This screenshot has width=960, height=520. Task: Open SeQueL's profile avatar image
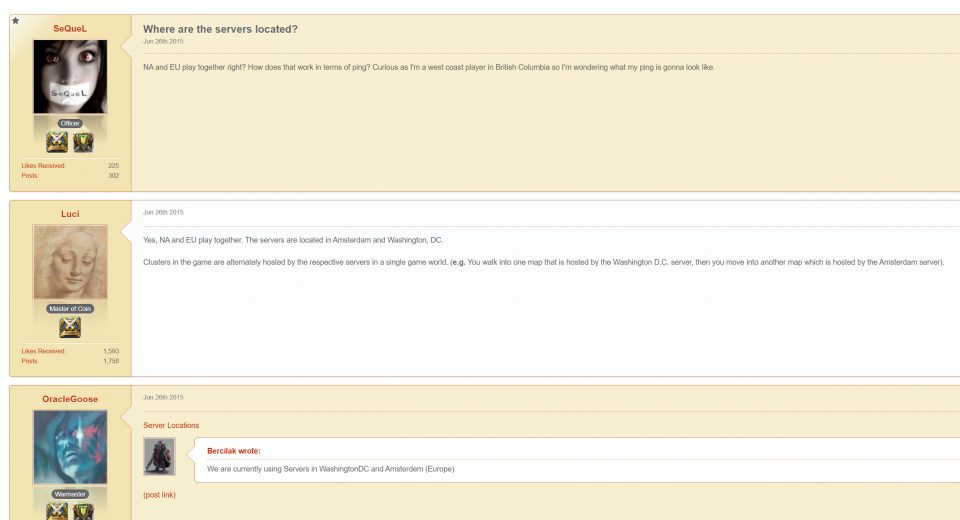pyautogui.click(x=70, y=77)
